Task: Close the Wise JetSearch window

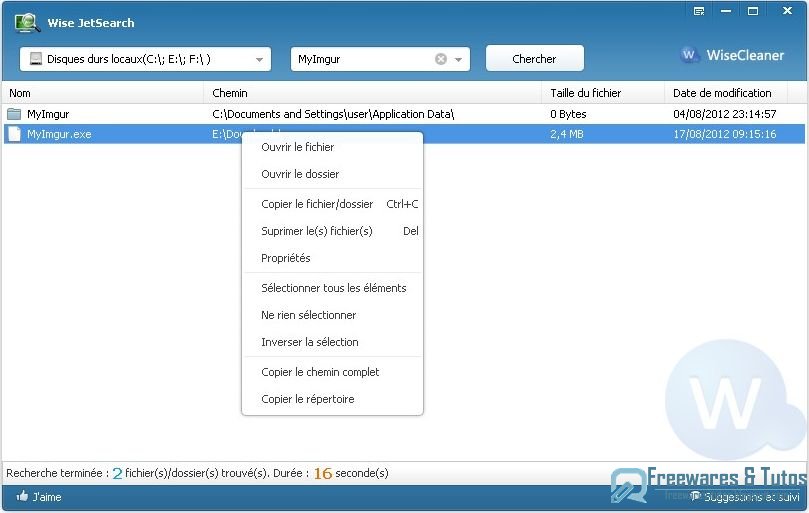Action: point(787,10)
